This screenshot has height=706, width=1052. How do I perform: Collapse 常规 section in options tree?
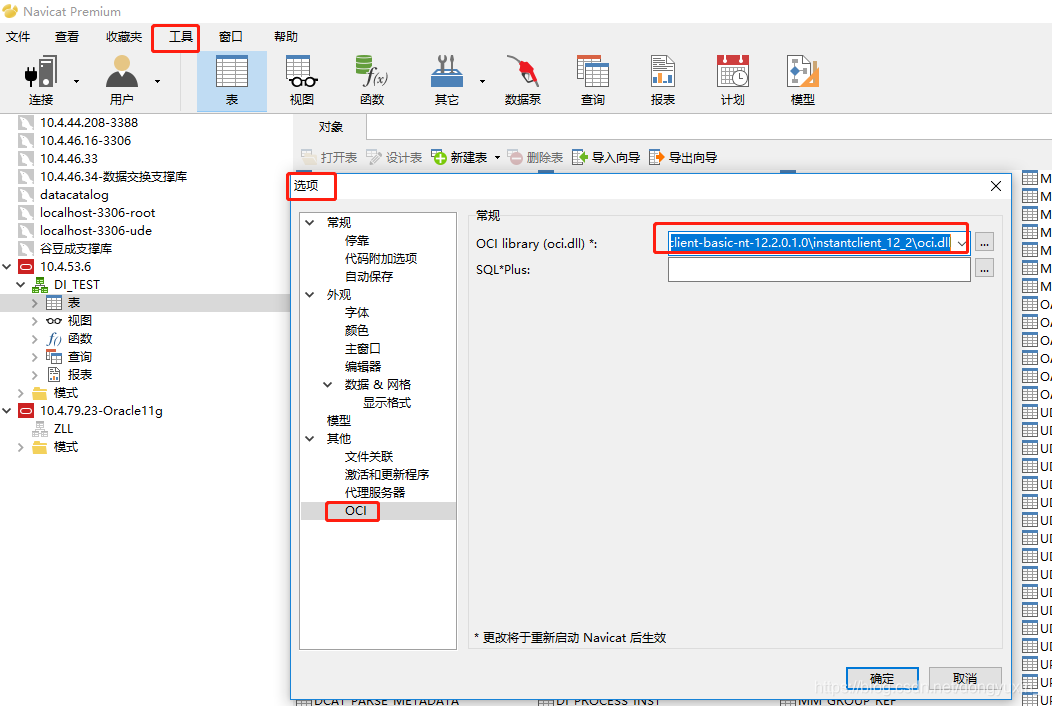310,222
